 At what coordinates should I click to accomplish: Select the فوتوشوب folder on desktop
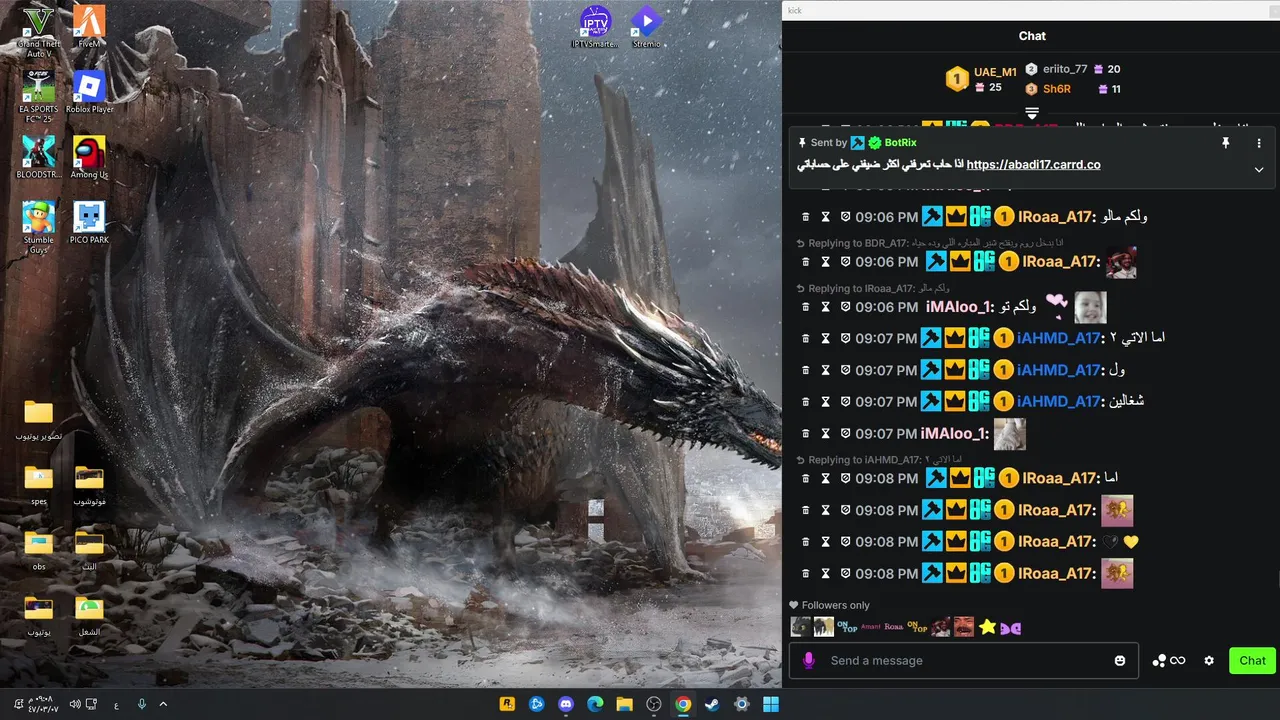(x=89, y=485)
